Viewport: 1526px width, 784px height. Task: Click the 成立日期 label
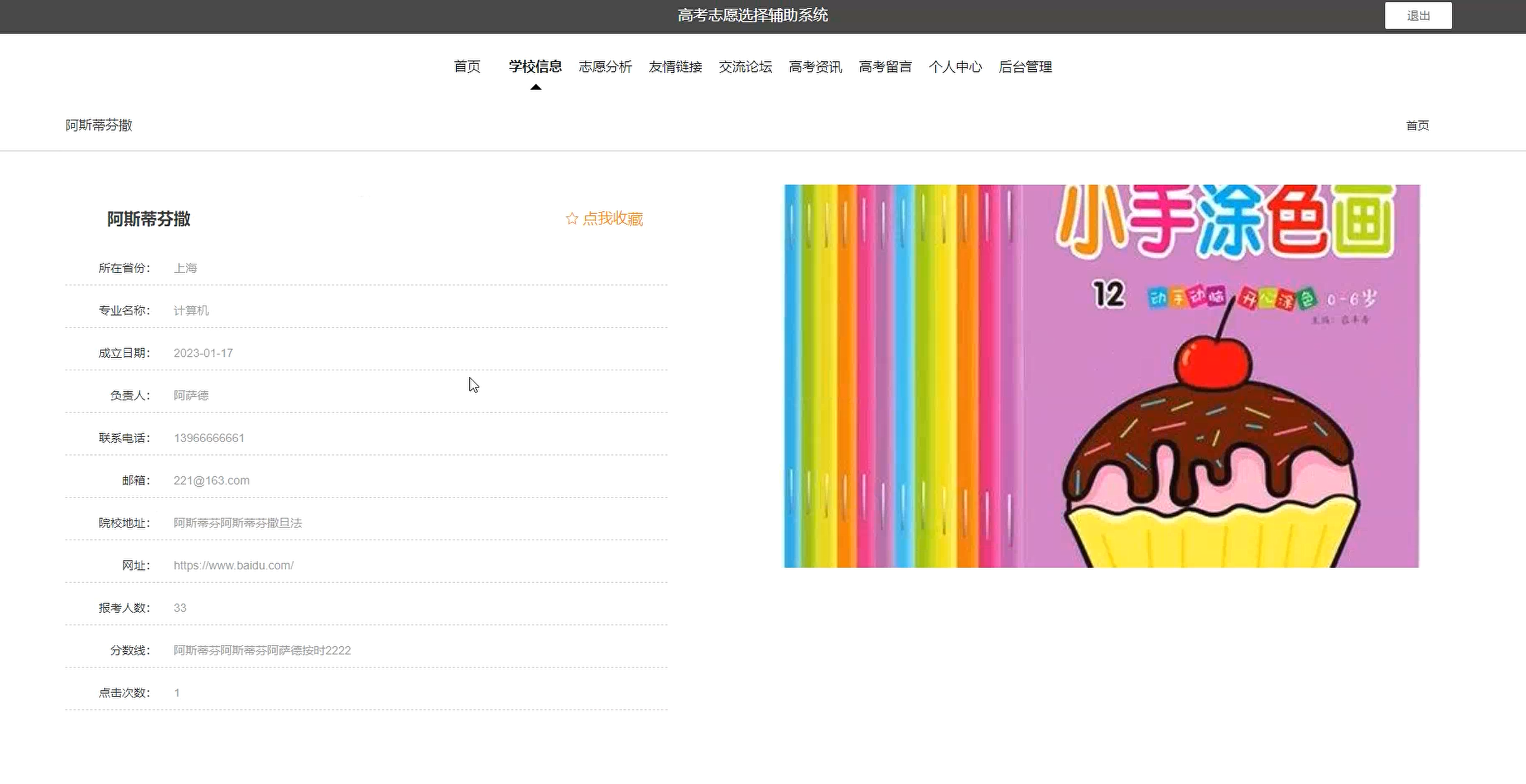124,353
